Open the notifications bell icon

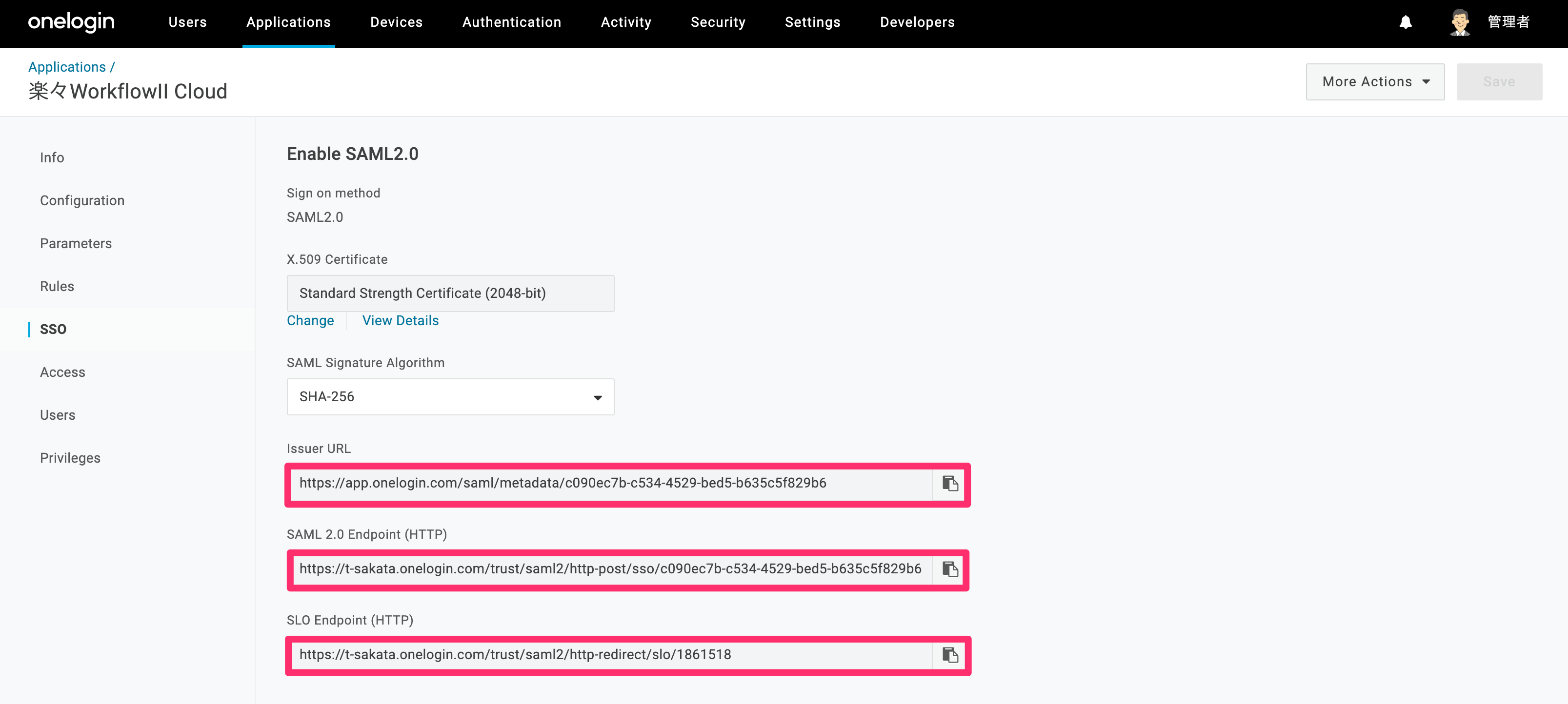[1406, 22]
